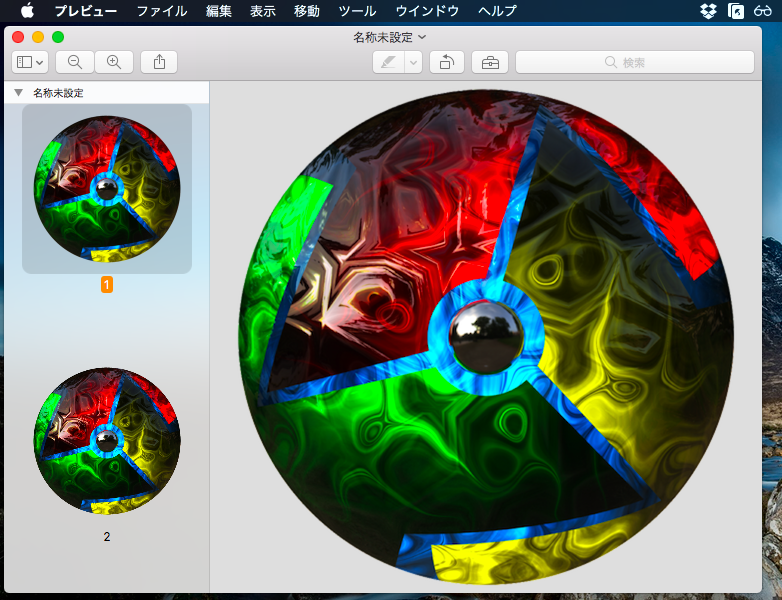Open the Apple menu
This screenshot has height=600, width=782.
point(27,10)
